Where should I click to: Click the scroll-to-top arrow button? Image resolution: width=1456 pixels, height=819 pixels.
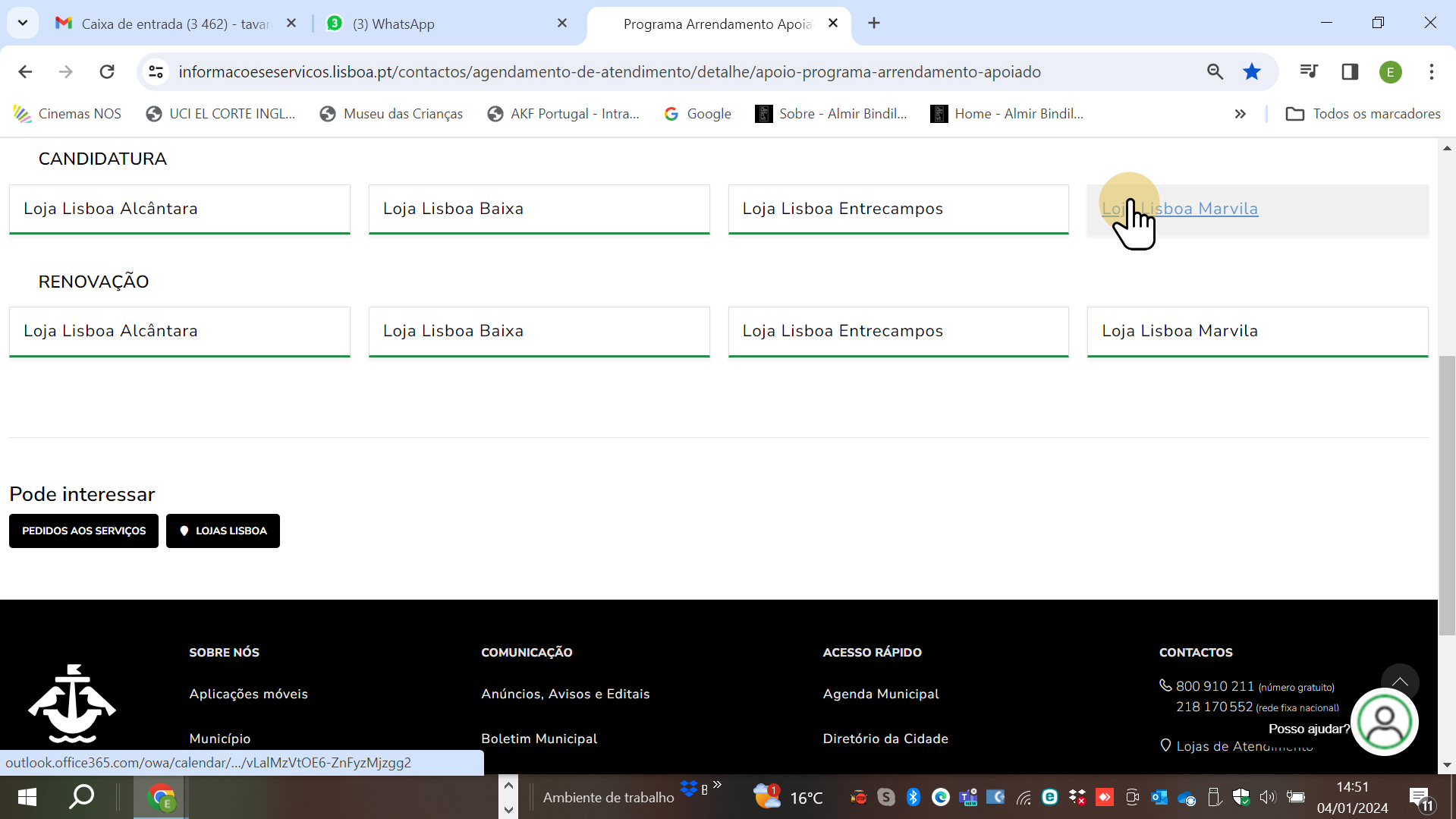coord(1399,682)
